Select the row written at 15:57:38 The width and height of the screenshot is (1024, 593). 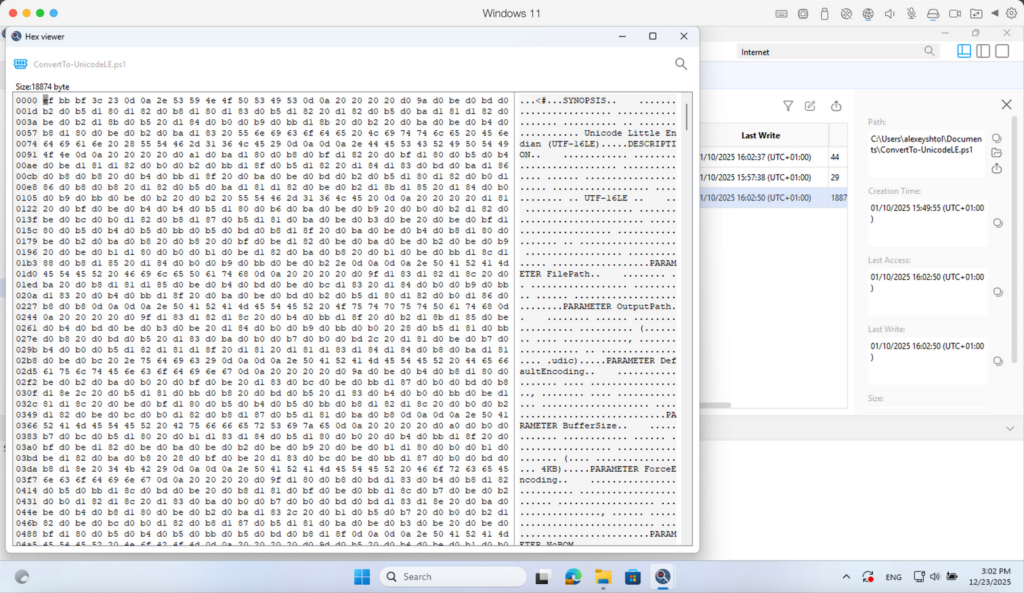760,177
